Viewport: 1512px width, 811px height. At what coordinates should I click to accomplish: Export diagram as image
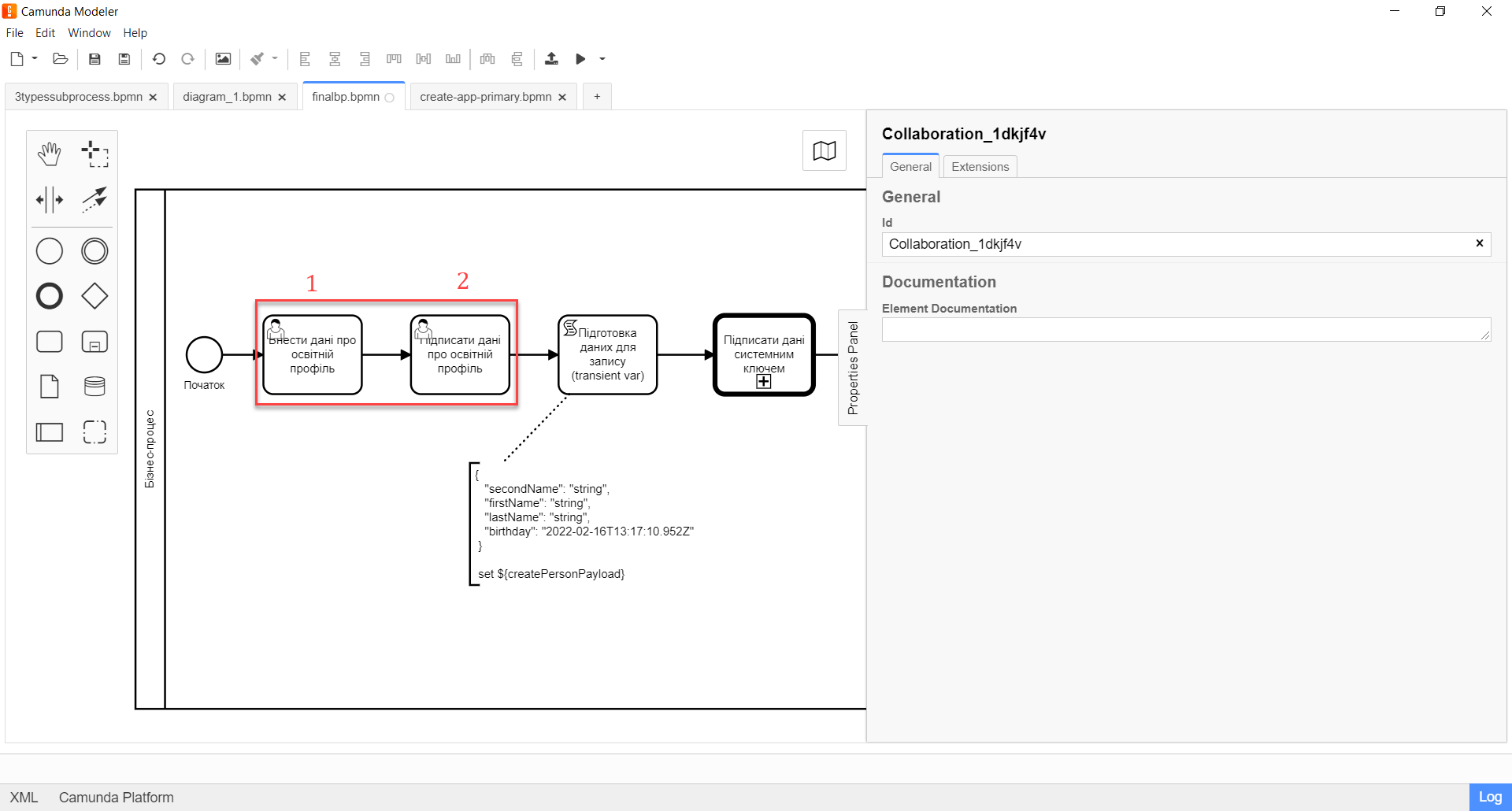tap(223, 59)
